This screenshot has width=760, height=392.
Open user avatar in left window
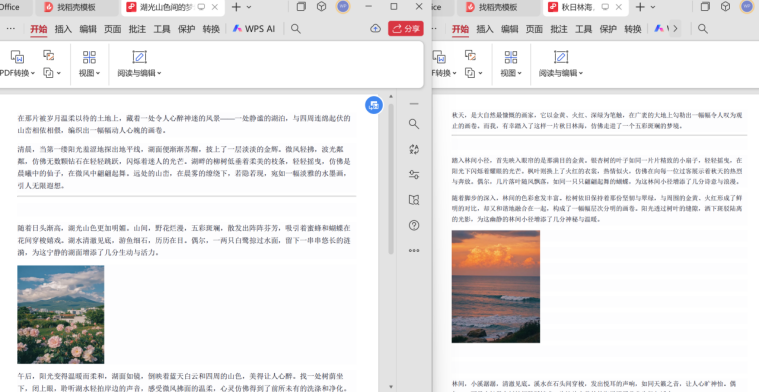click(343, 6)
